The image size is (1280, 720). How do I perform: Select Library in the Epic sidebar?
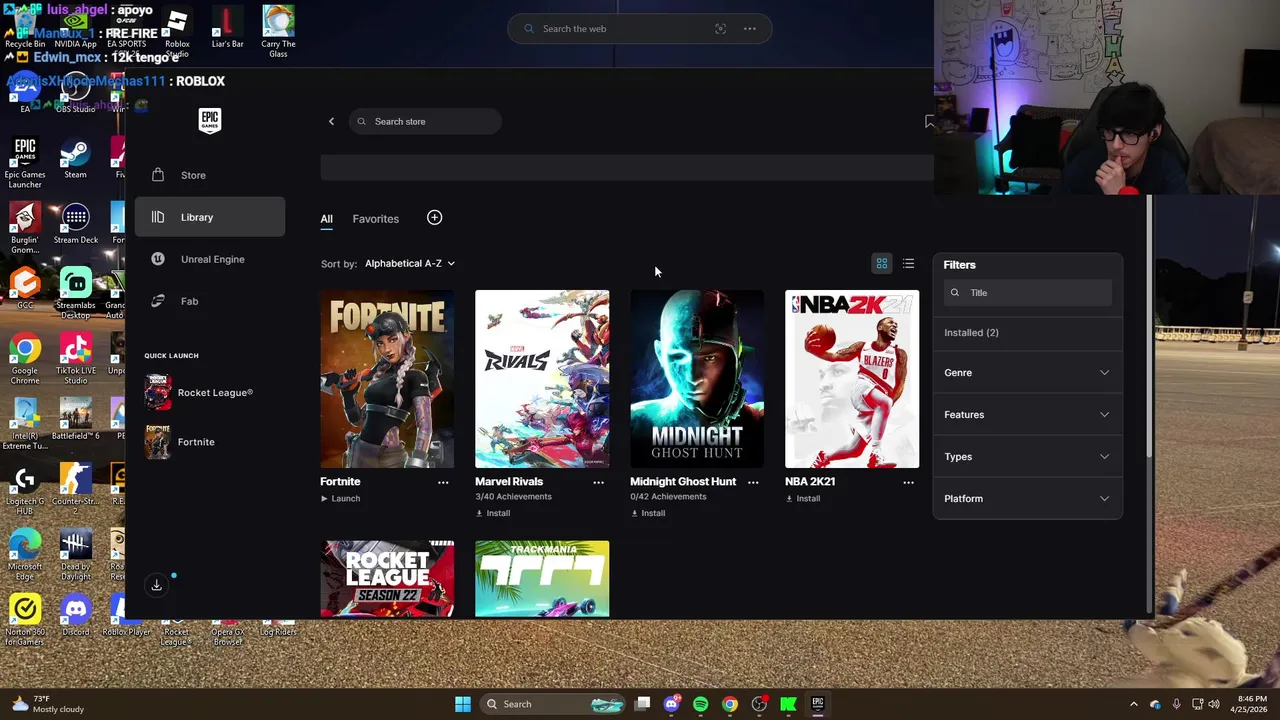(x=210, y=217)
